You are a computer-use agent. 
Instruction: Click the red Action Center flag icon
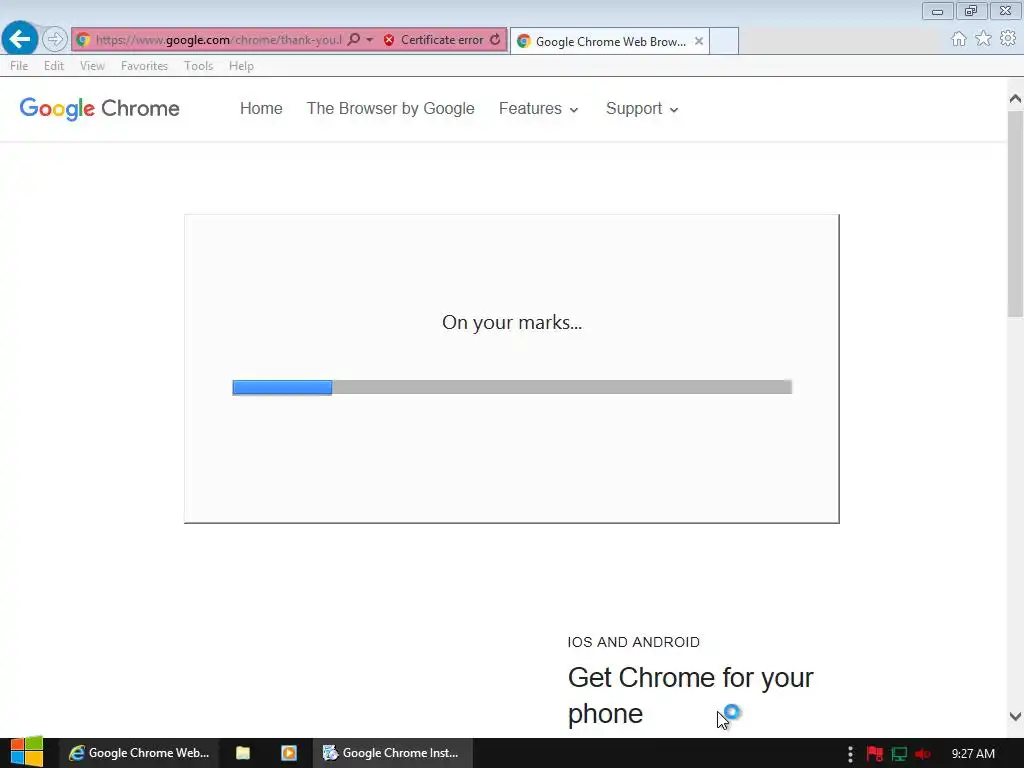point(874,754)
